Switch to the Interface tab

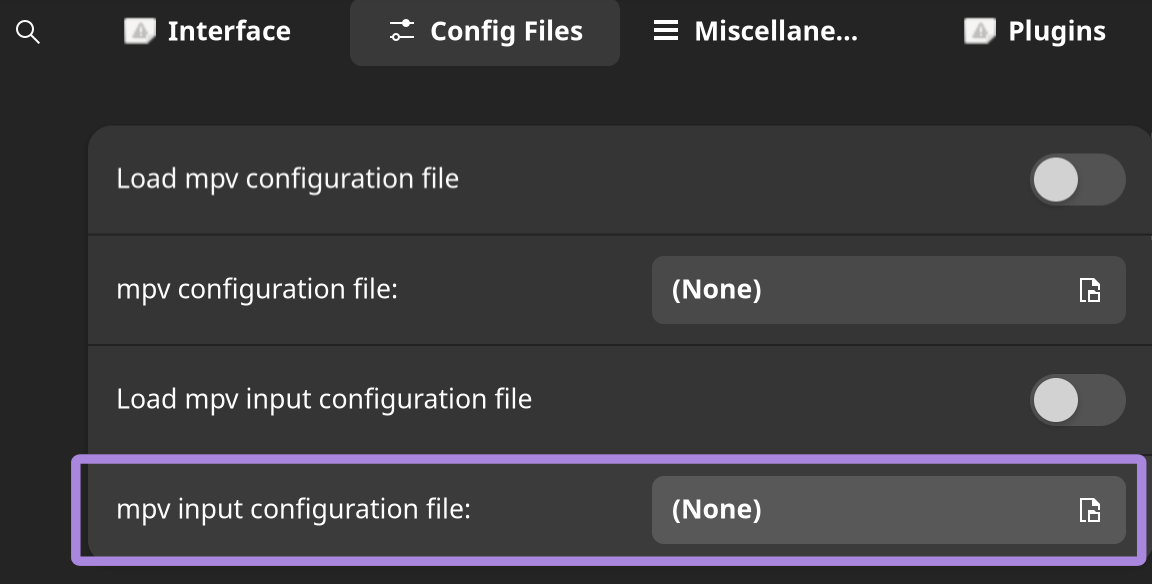pyautogui.click(x=207, y=31)
